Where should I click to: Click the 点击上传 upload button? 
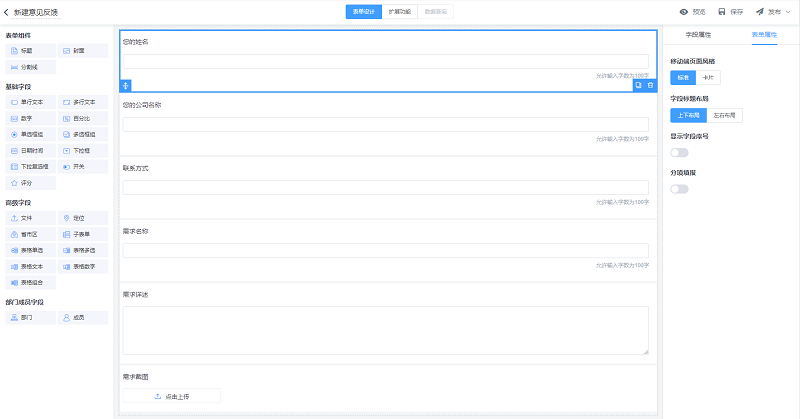pyautogui.click(x=171, y=396)
